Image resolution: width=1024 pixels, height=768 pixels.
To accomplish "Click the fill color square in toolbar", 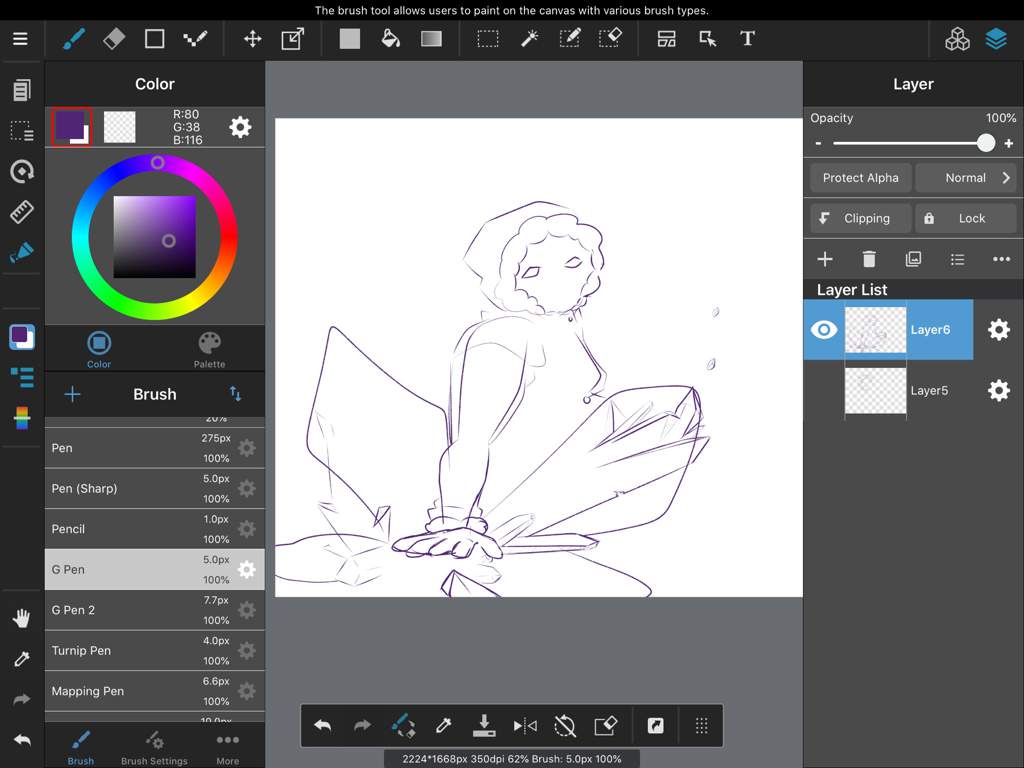I will pyautogui.click(x=350, y=39).
